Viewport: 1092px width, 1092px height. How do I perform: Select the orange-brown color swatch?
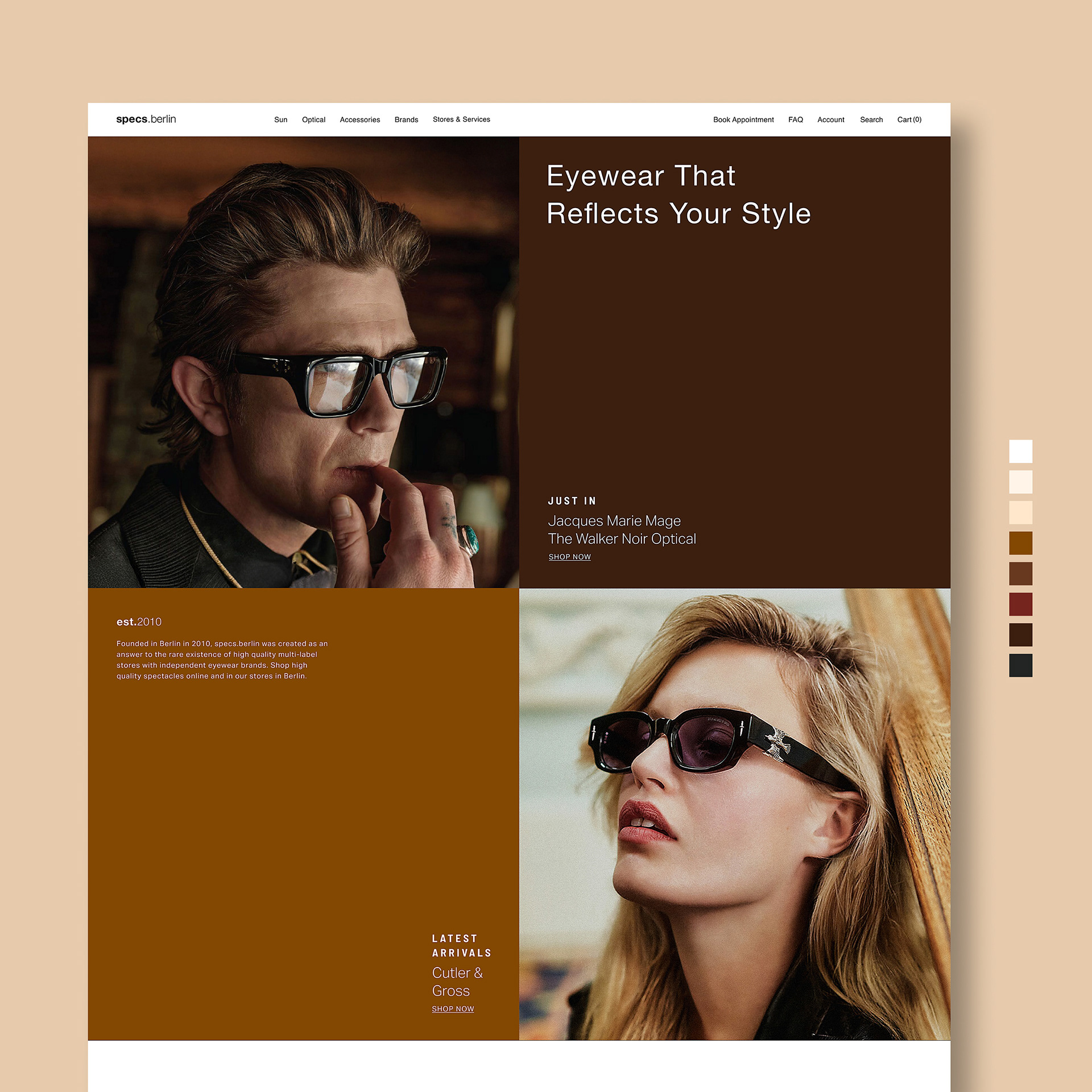click(x=1020, y=543)
